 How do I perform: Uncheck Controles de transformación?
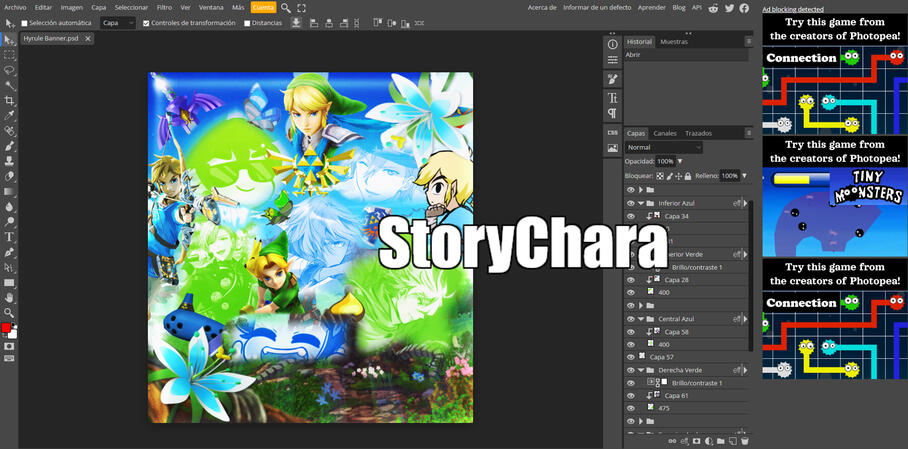[x=147, y=23]
